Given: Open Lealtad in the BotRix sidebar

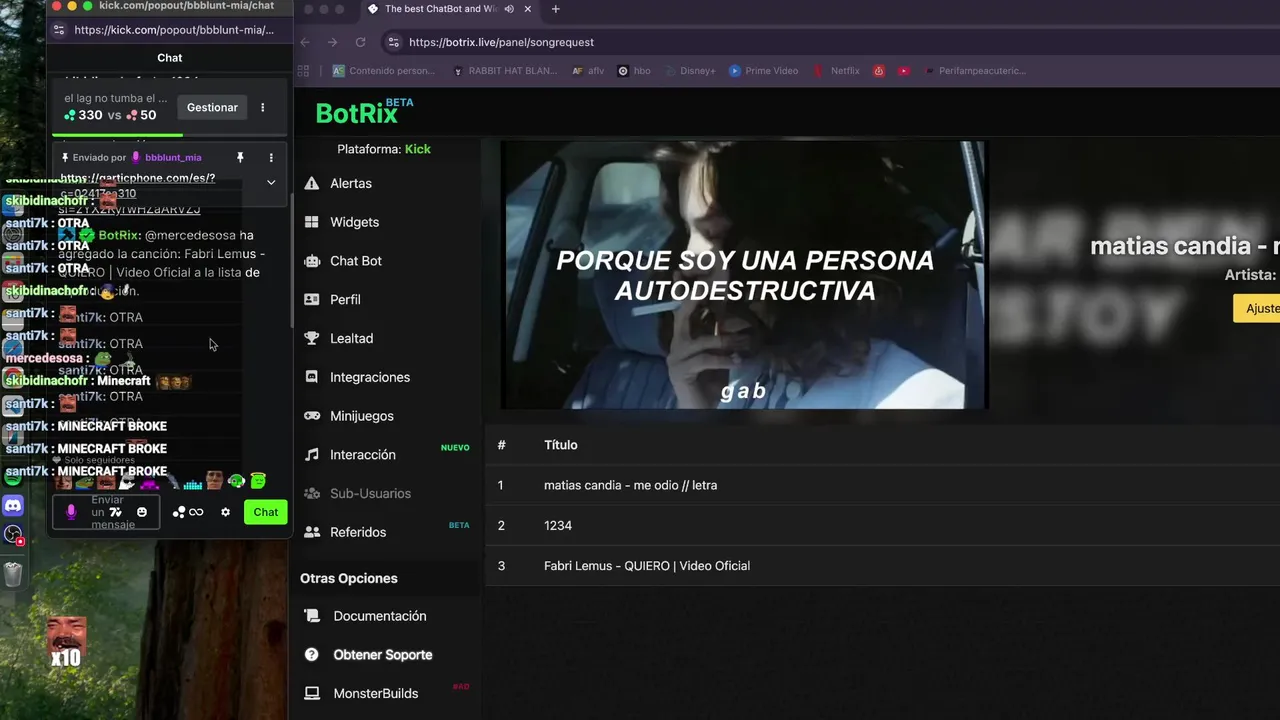Looking at the screenshot, I should (x=351, y=339).
